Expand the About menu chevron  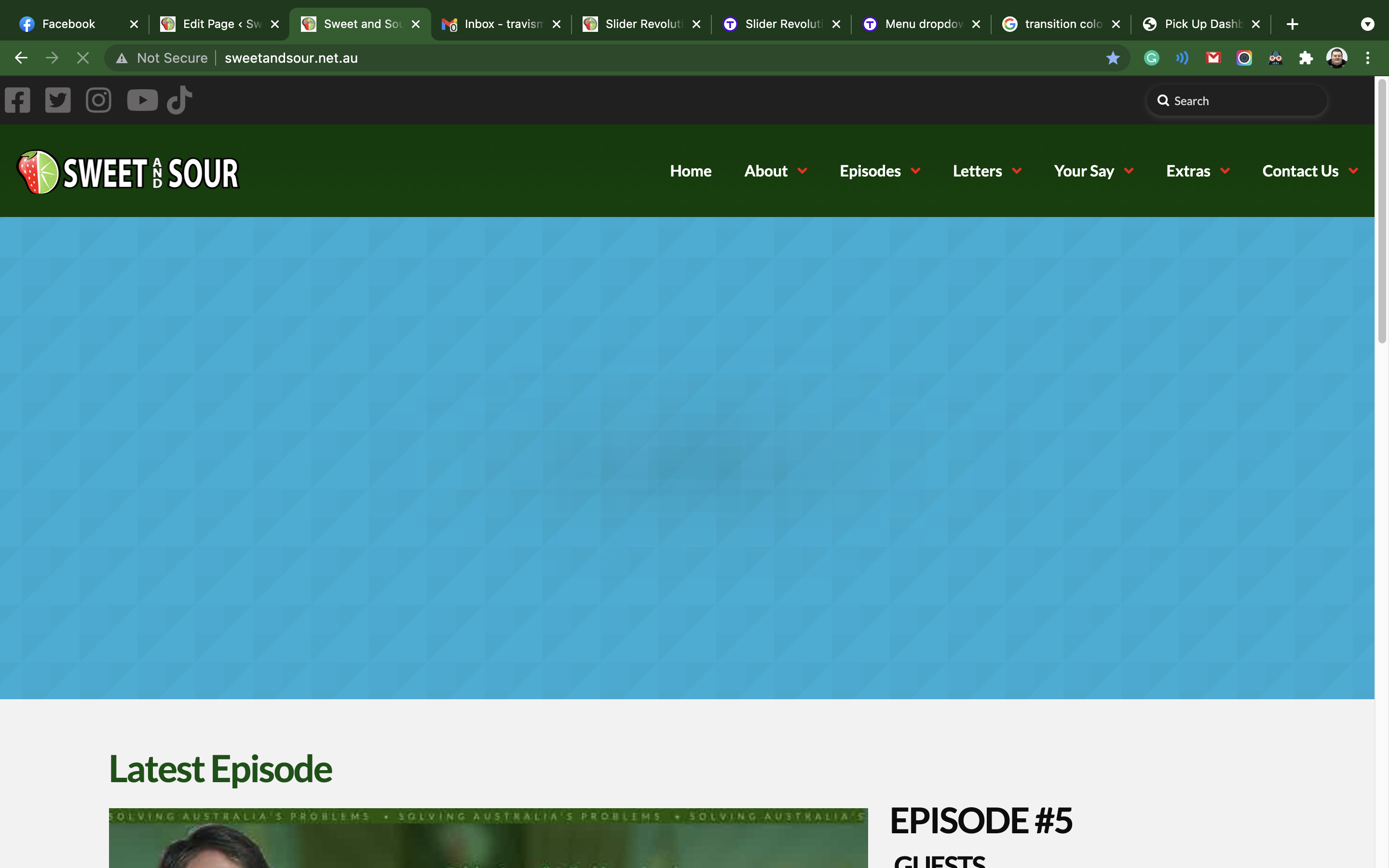click(x=803, y=171)
